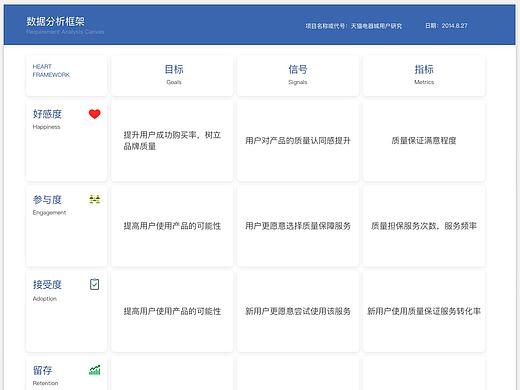The image size is (520, 390).
Task: Click the cell 质量保证满意程度
Action: (424, 140)
